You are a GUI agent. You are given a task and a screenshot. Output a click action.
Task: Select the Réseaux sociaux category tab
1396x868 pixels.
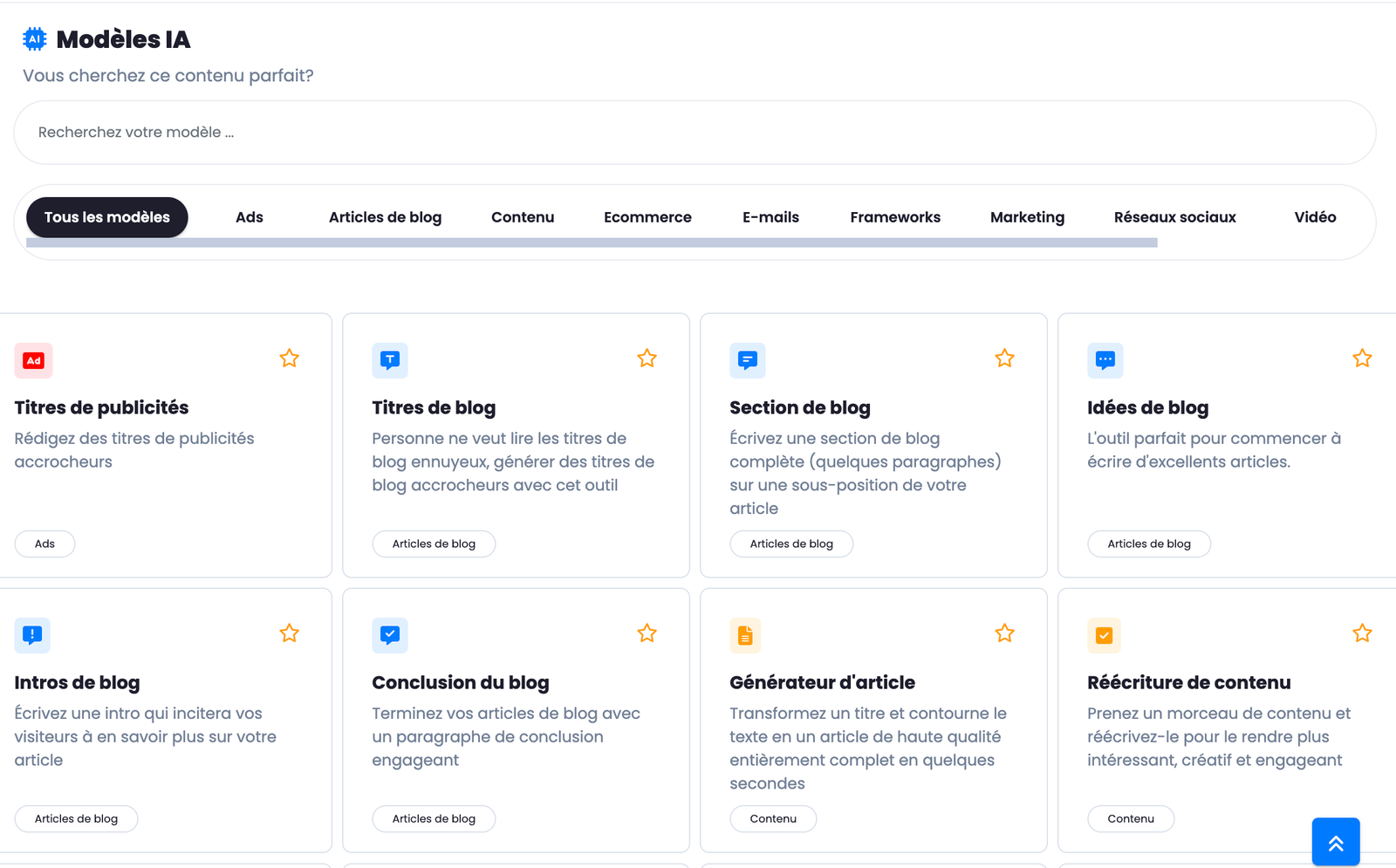tap(1174, 217)
